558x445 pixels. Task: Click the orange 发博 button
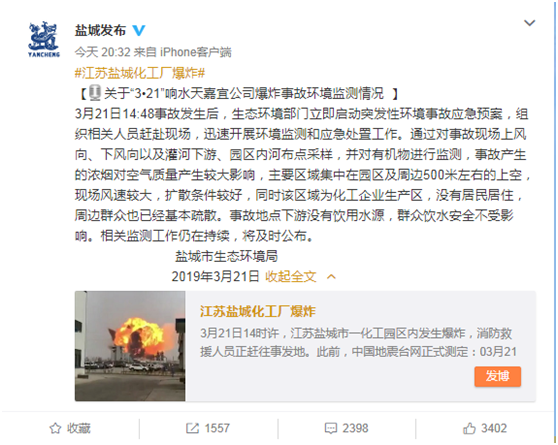pos(498,376)
